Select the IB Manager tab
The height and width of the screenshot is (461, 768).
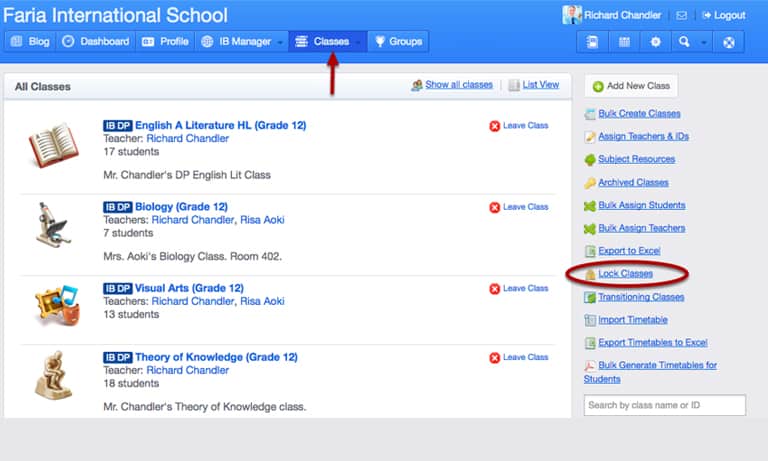pyautogui.click(x=236, y=42)
